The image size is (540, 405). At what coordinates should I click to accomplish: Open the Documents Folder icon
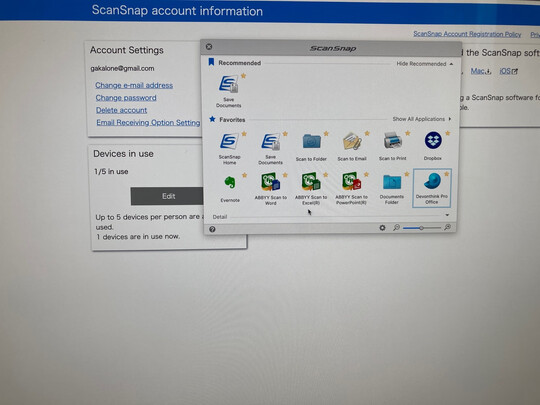[x=392, y=182]
